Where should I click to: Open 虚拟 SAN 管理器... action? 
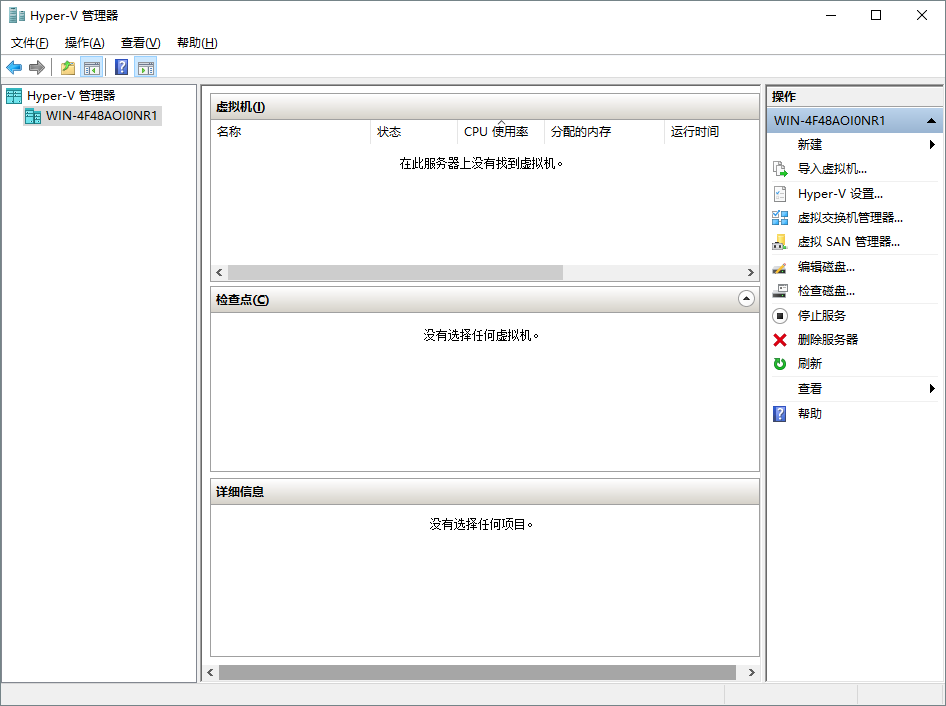(849, 242)
